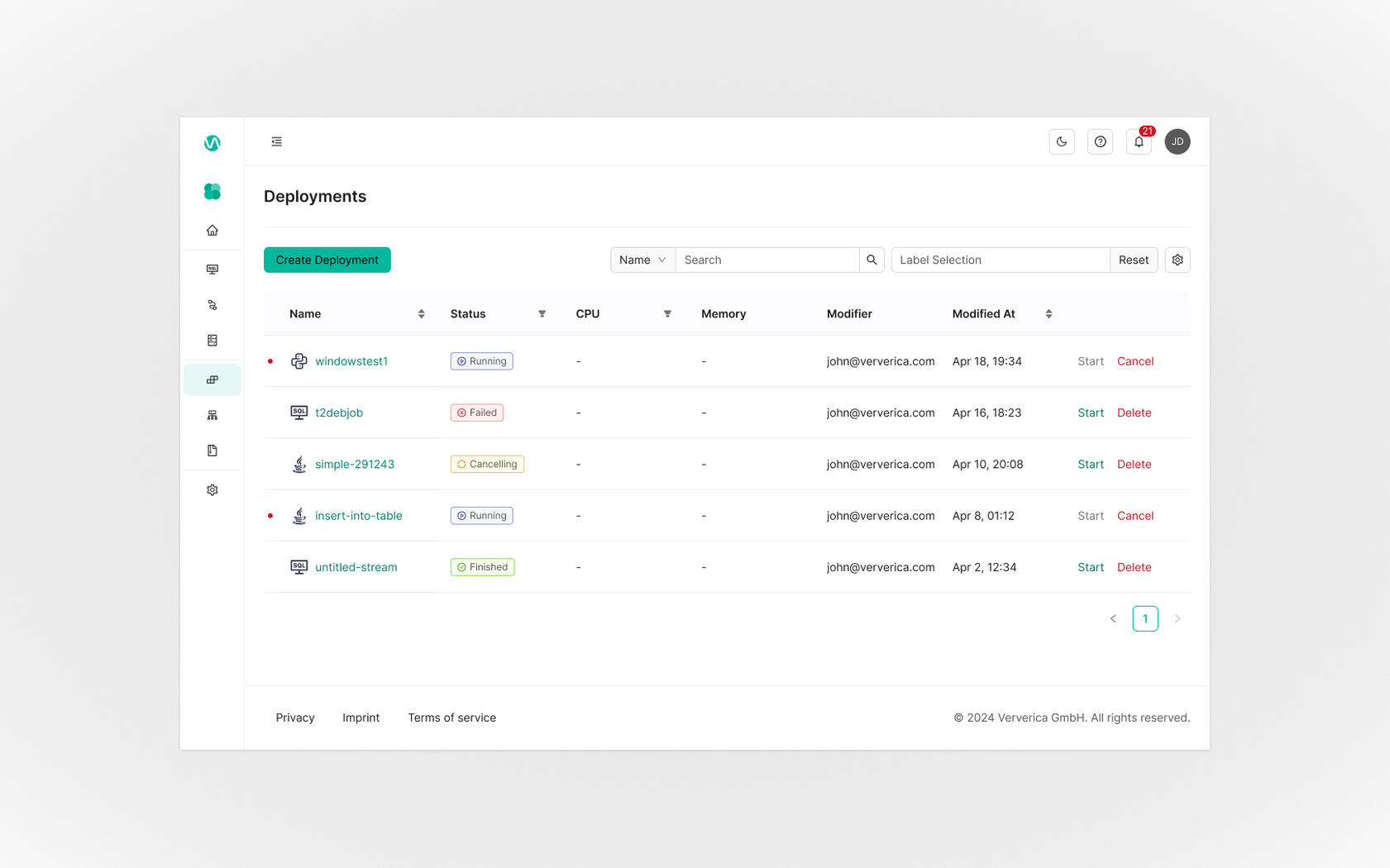Open the Status column filter
Screen dimensions: 1390x868
click(x=542, y=314)
